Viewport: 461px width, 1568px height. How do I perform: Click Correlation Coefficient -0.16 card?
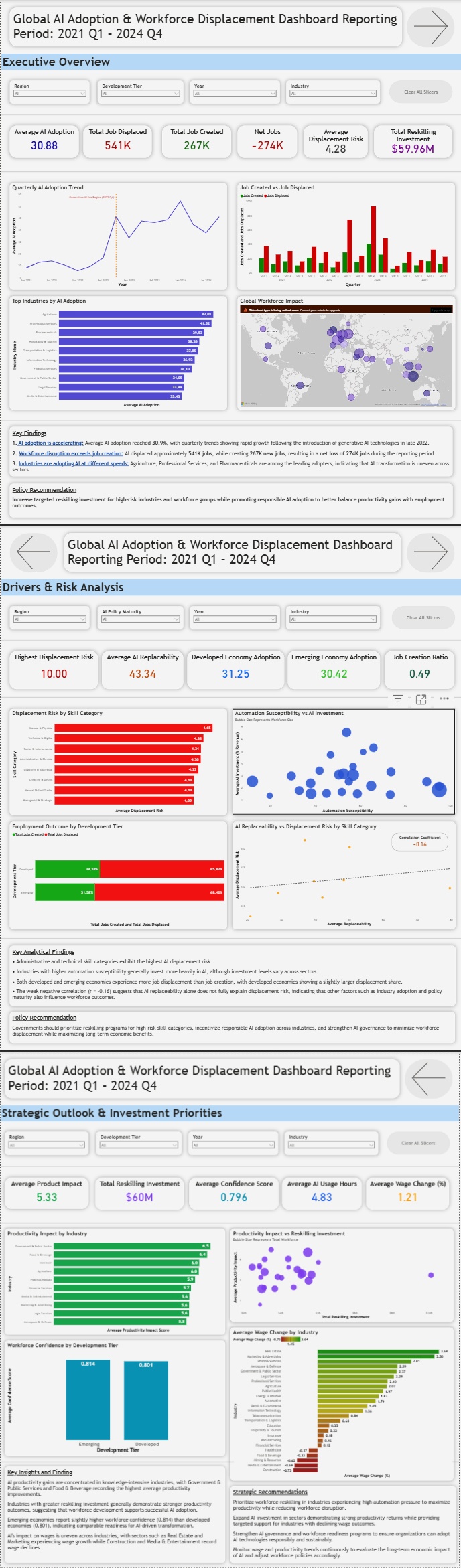[420, 842]
